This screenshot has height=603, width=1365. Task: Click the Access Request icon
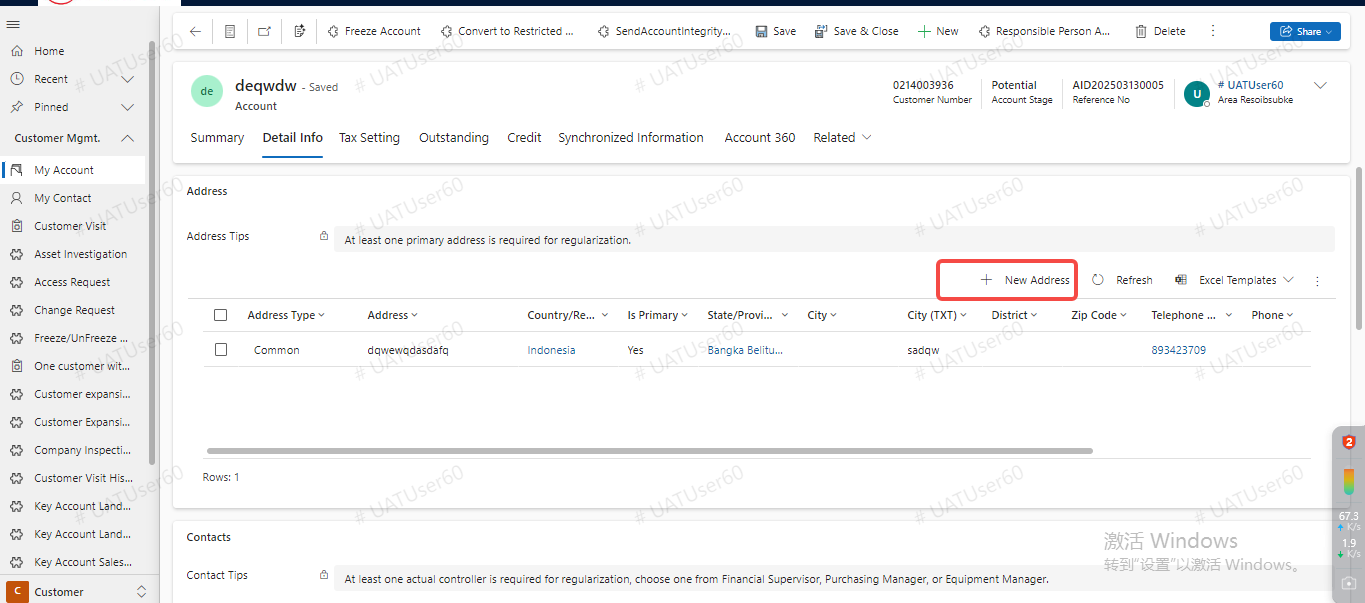(16, 282)
